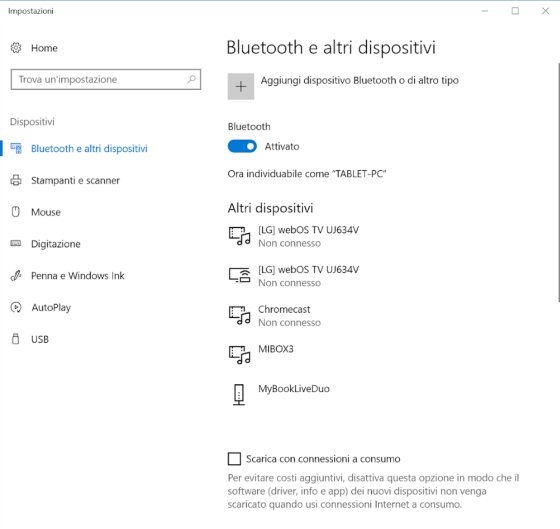Click in Trova un'impostazione search box

106,79
